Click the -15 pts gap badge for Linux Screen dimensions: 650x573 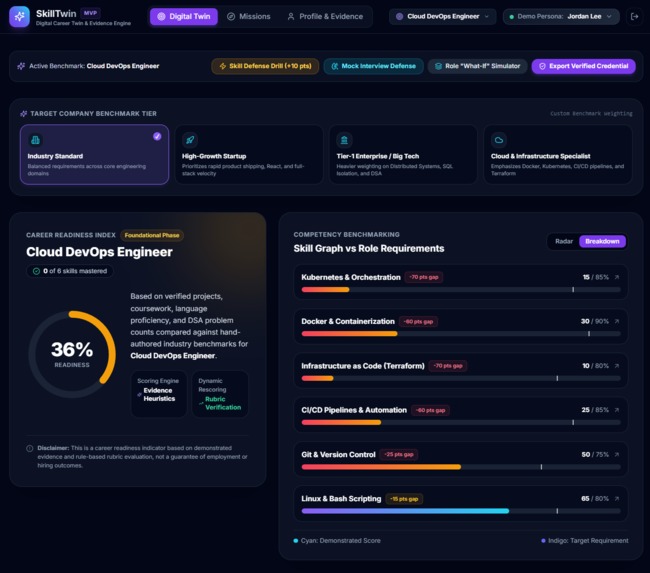point(404,499)
